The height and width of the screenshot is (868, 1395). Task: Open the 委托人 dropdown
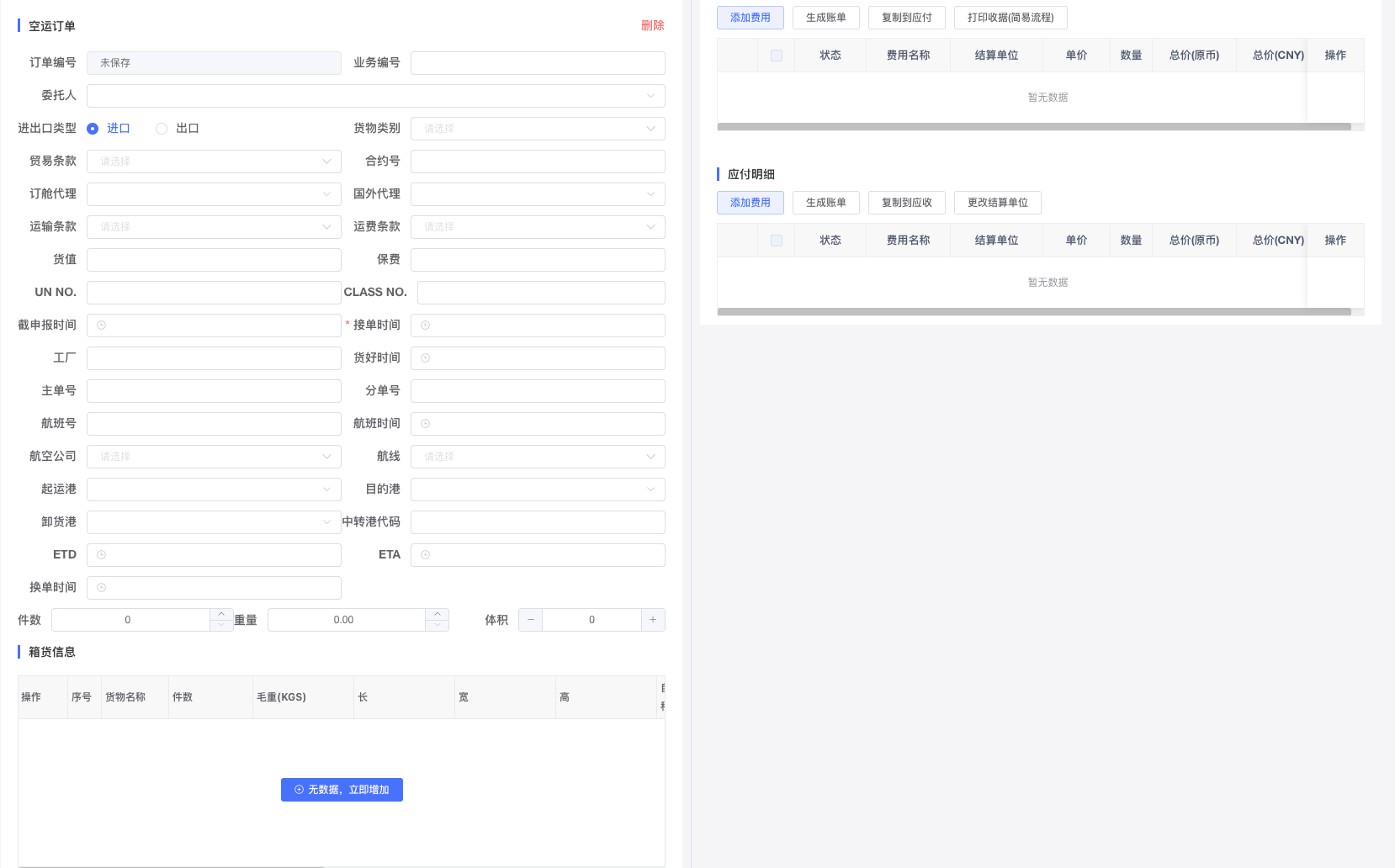coord(375,96)
